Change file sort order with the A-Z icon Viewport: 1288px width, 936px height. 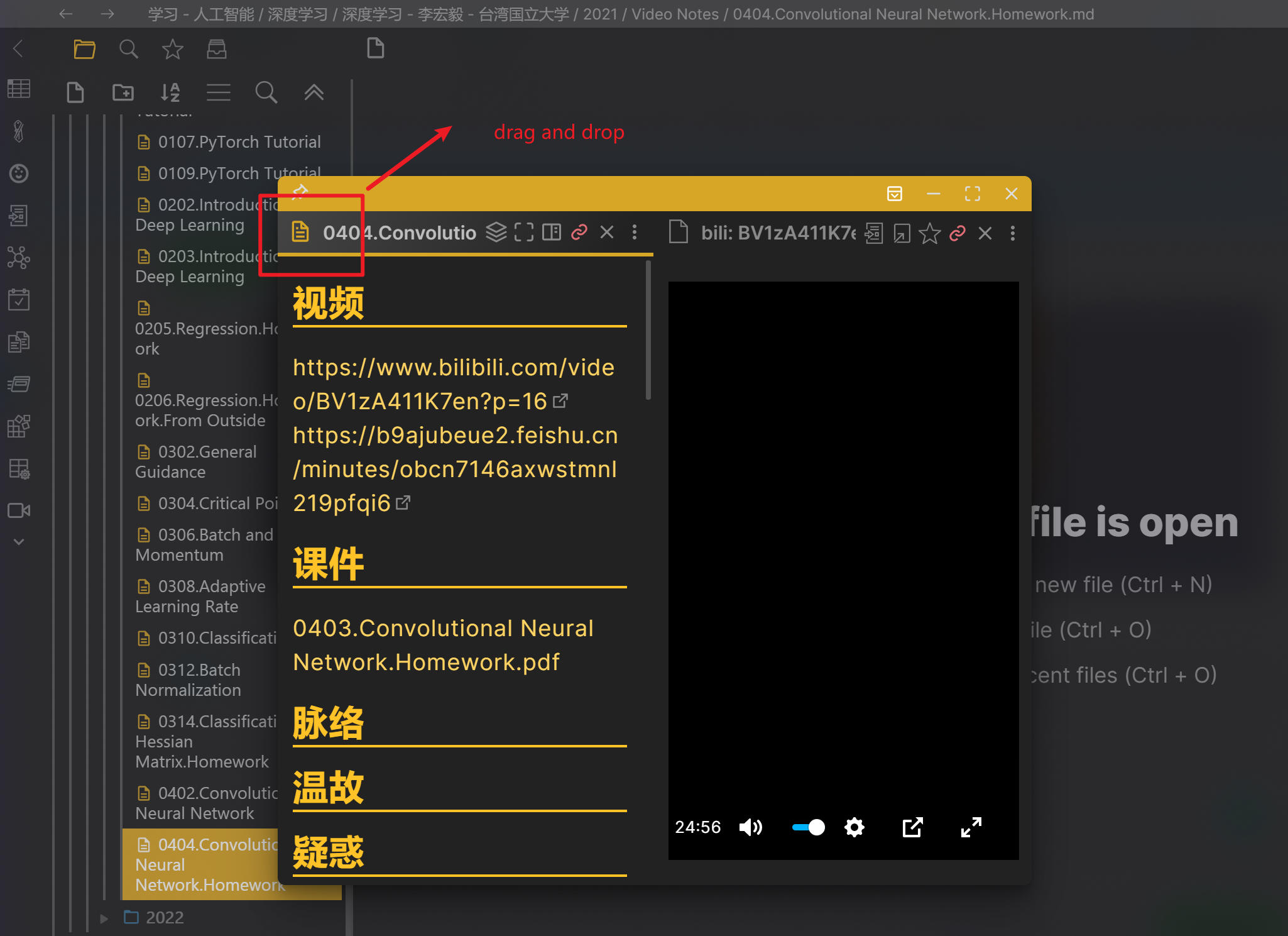tap(170, 92)
